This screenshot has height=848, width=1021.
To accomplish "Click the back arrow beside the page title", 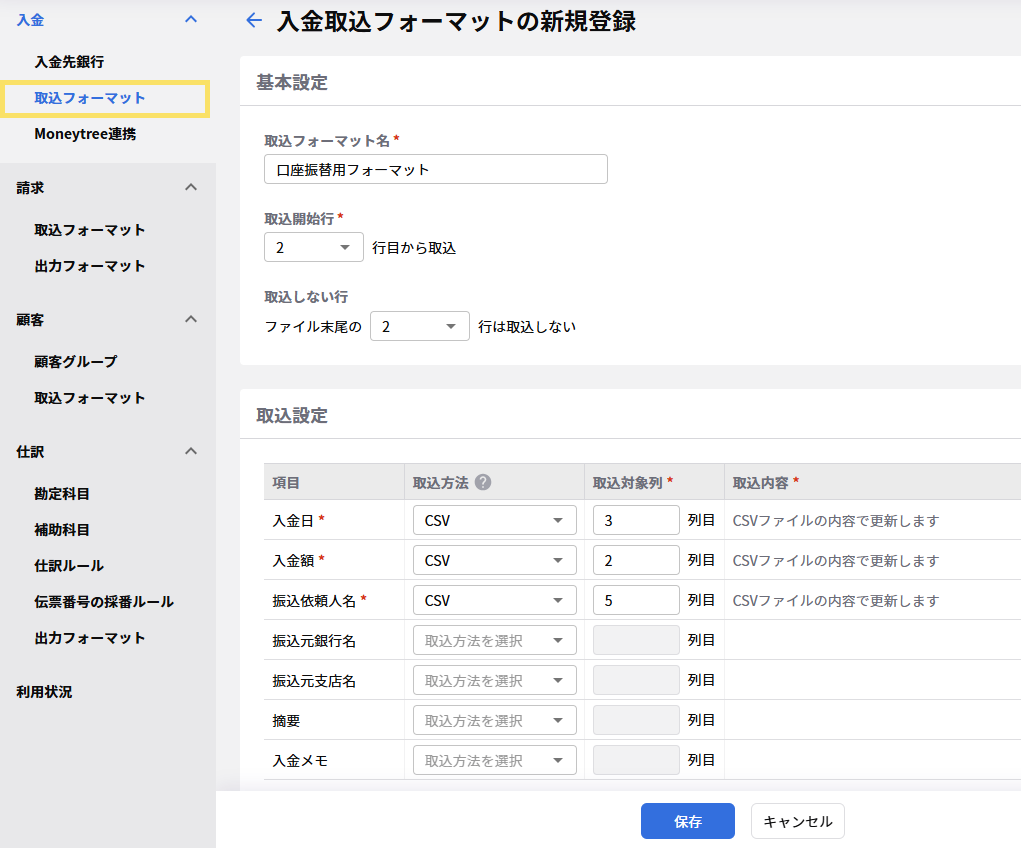I will (254, 21).
